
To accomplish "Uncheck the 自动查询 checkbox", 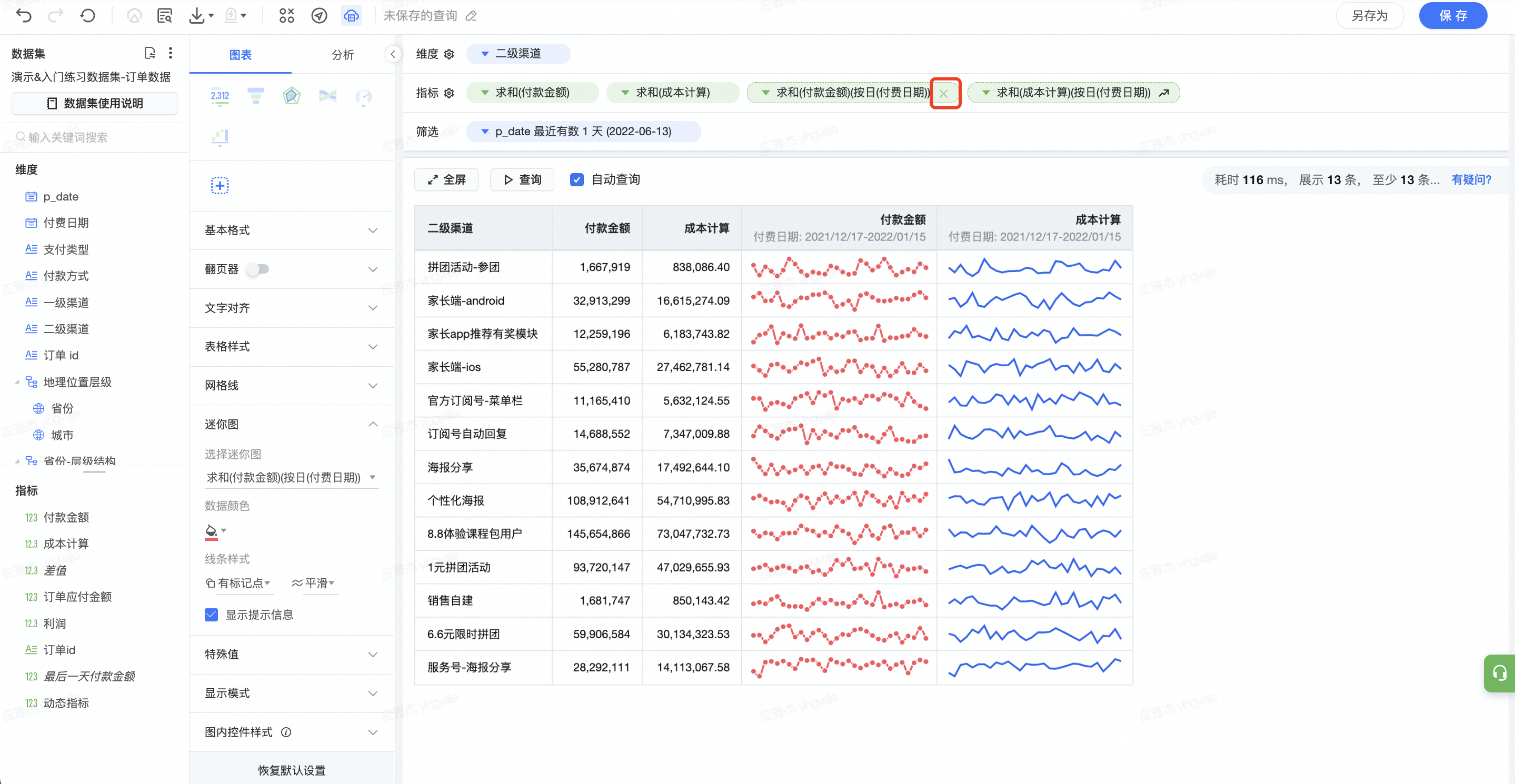I will [577, 180].
